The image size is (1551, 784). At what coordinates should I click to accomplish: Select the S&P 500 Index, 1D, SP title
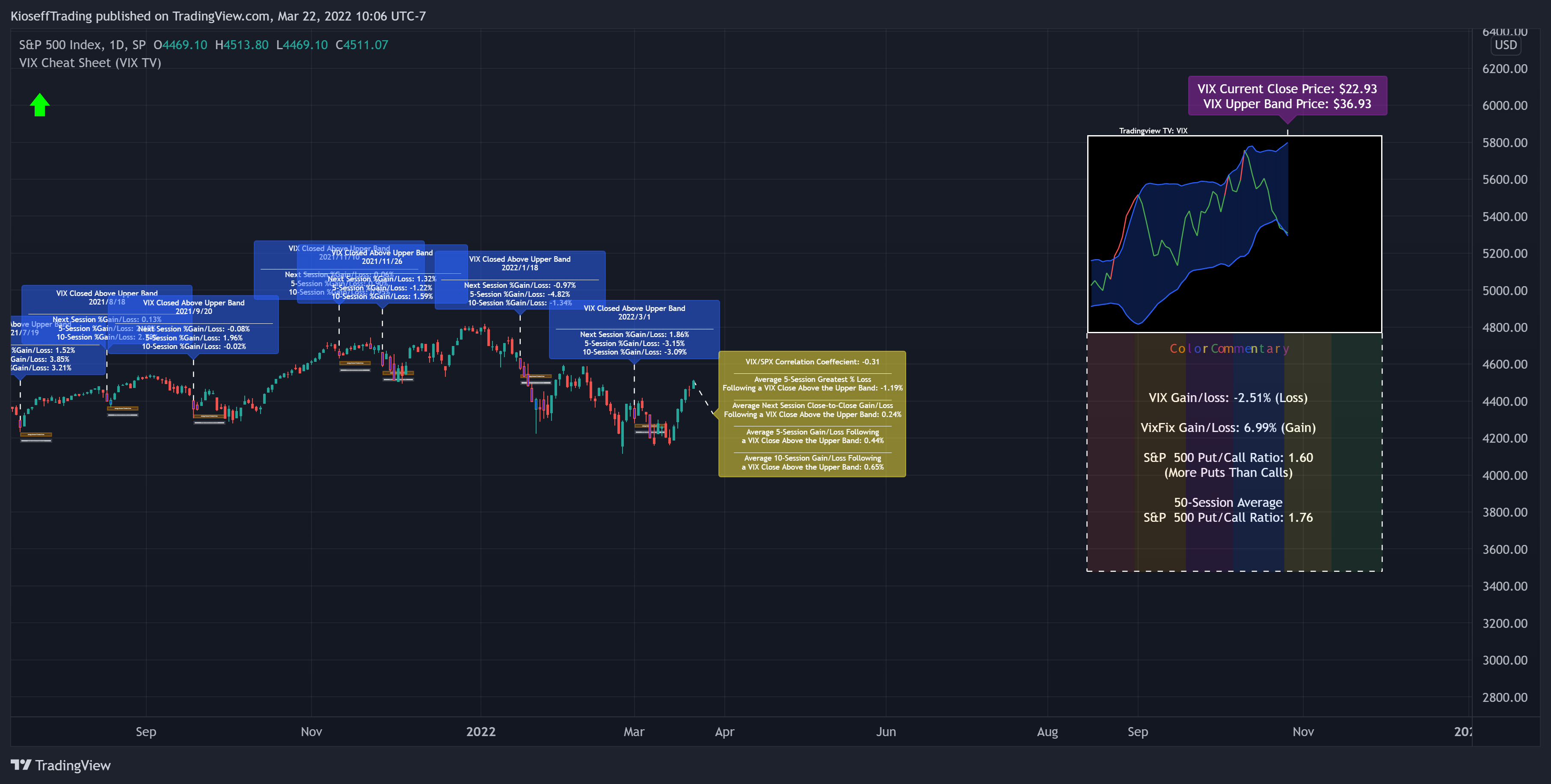(x=82, y=45)
